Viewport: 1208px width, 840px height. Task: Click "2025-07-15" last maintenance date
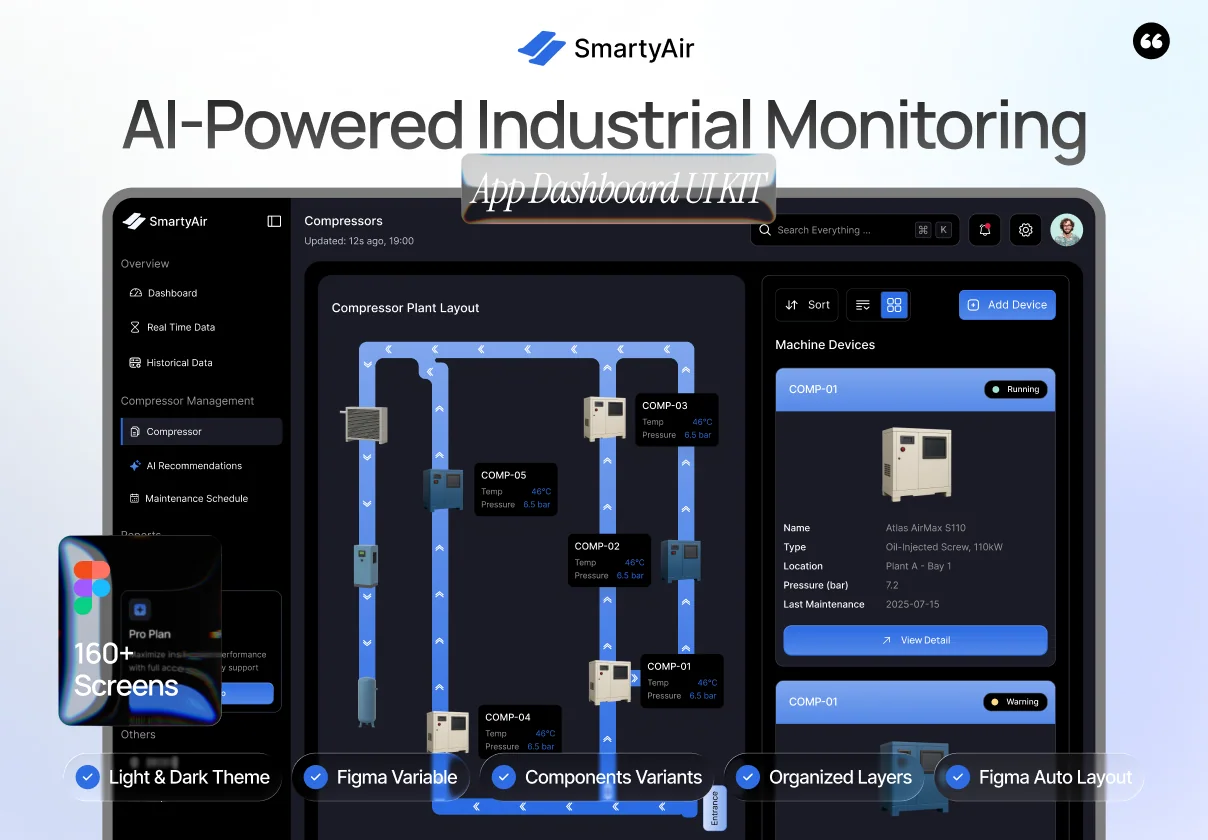pyautogui.click(x=912, y=604)
